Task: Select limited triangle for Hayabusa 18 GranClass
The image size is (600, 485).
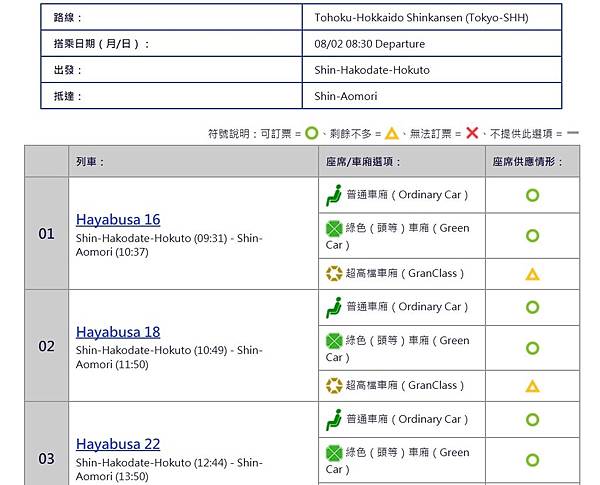Action: tap(532, 386)
